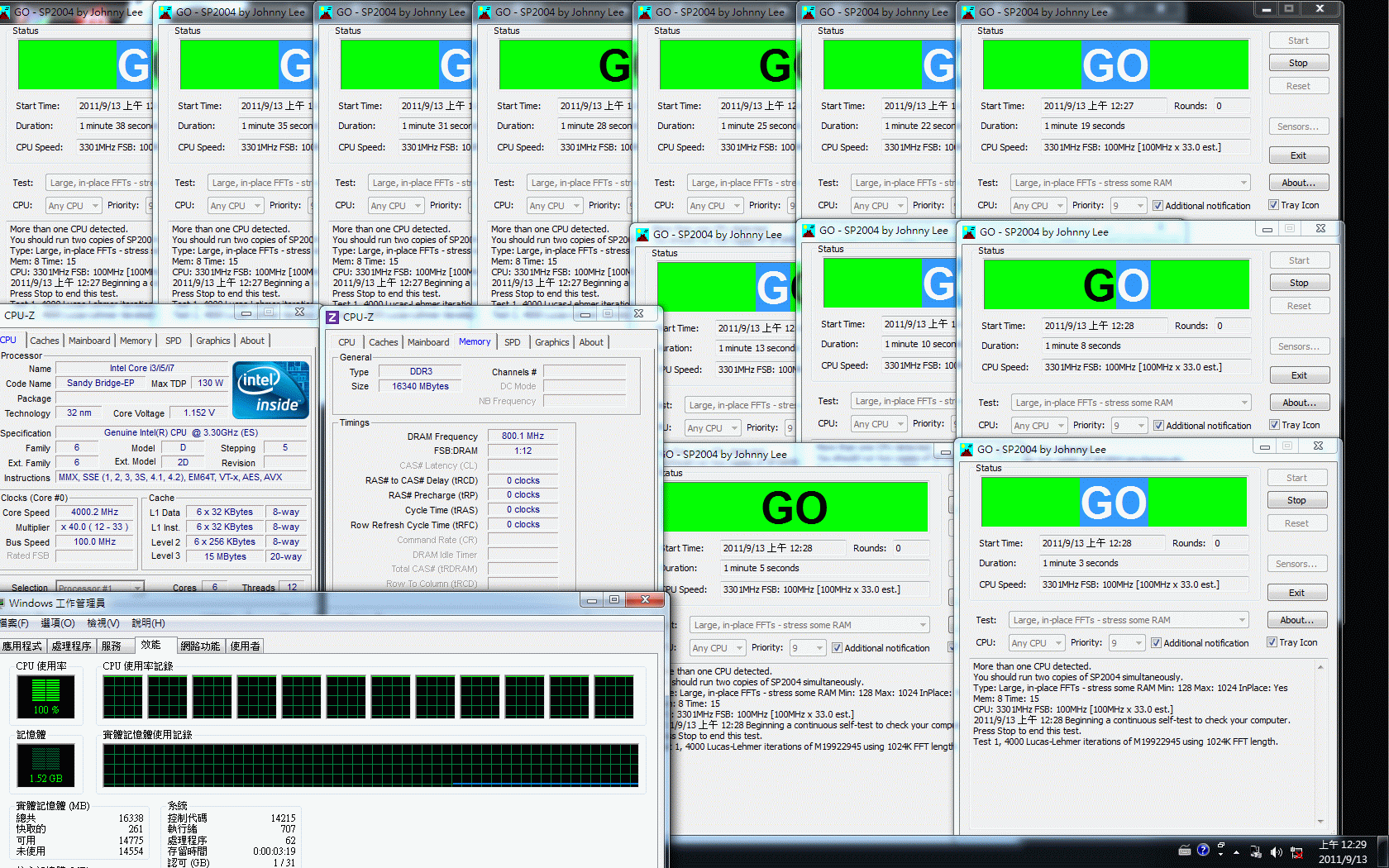Toggle Tray Icon in 1 minute 8 seconds window
Image resolution: width=1389 pixels, height=868 pixels.
click(1274, 425)
